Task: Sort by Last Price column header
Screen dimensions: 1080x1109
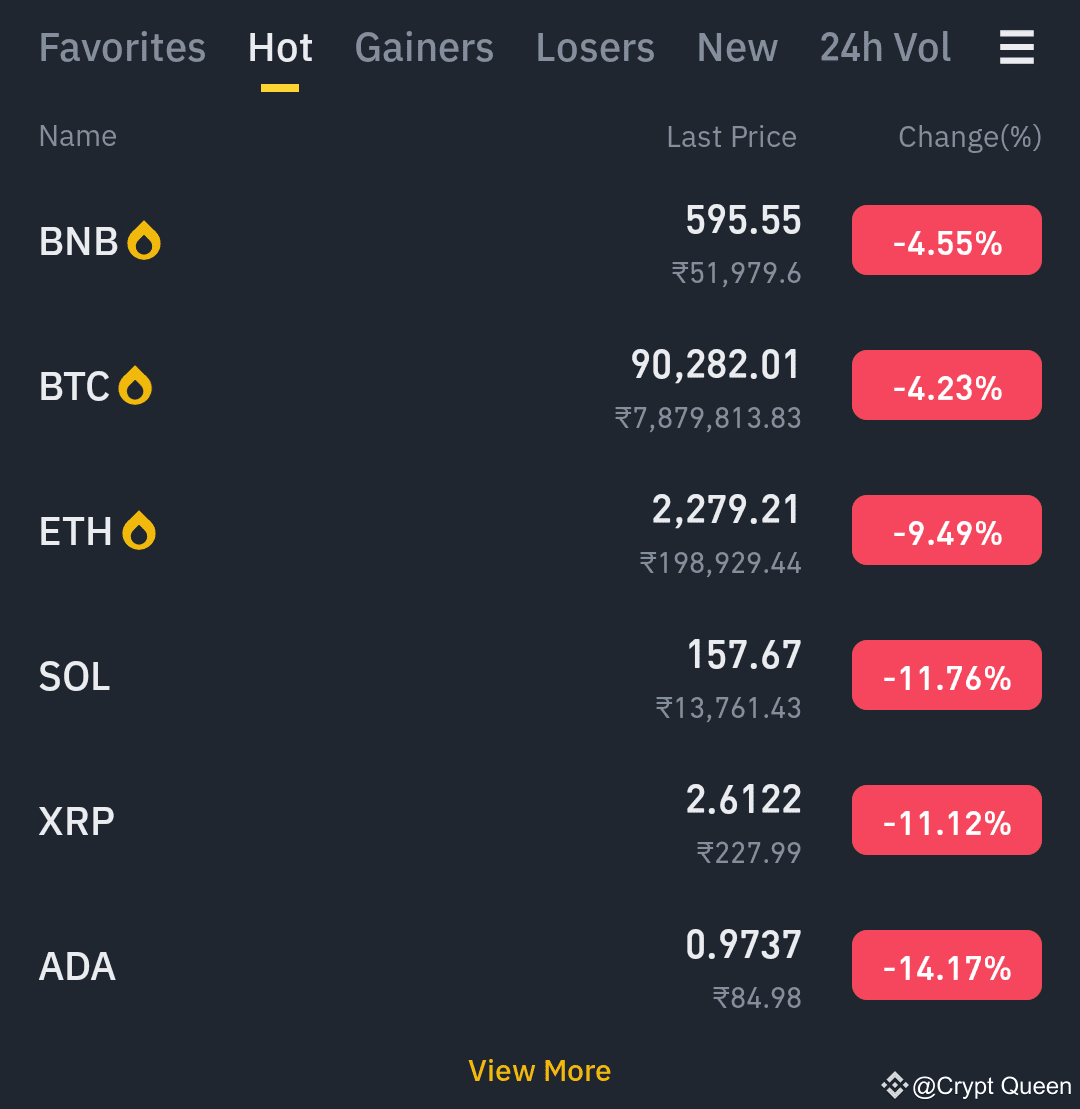Action: coord(731,137)
